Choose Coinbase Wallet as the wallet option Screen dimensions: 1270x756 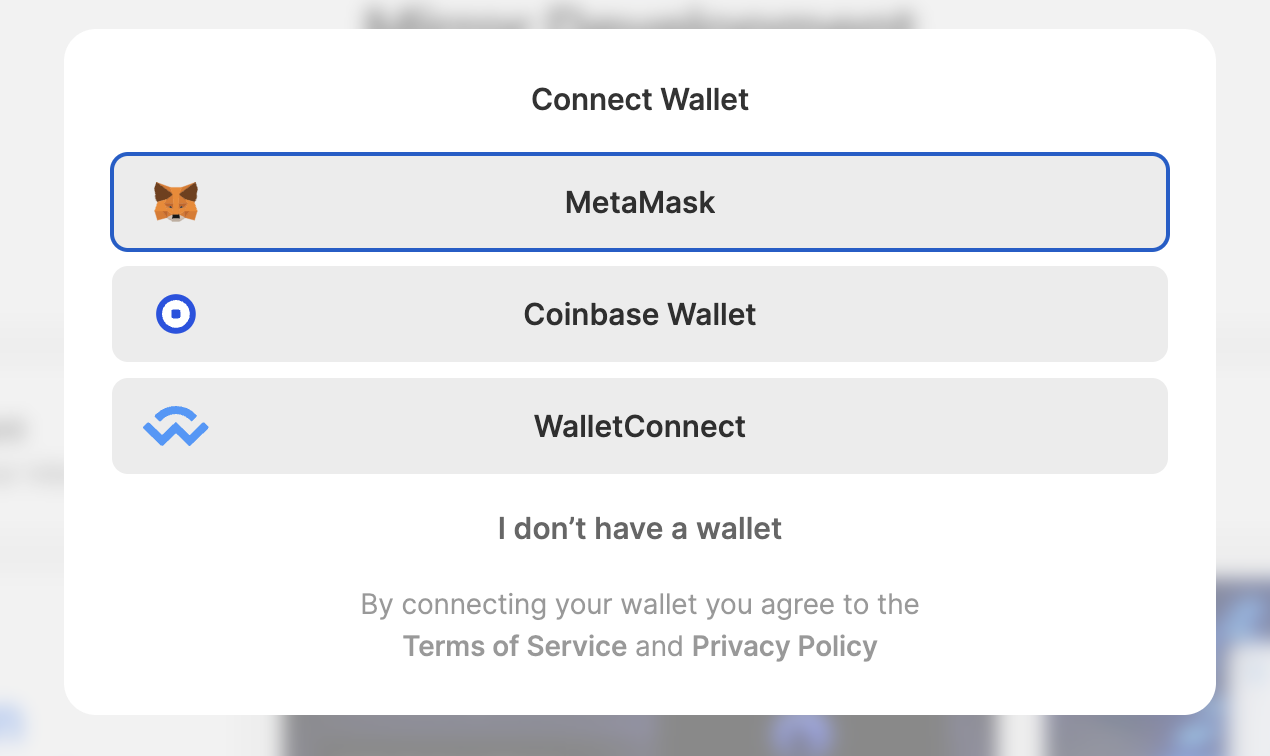pyautogui.click(x=640, y=314)
